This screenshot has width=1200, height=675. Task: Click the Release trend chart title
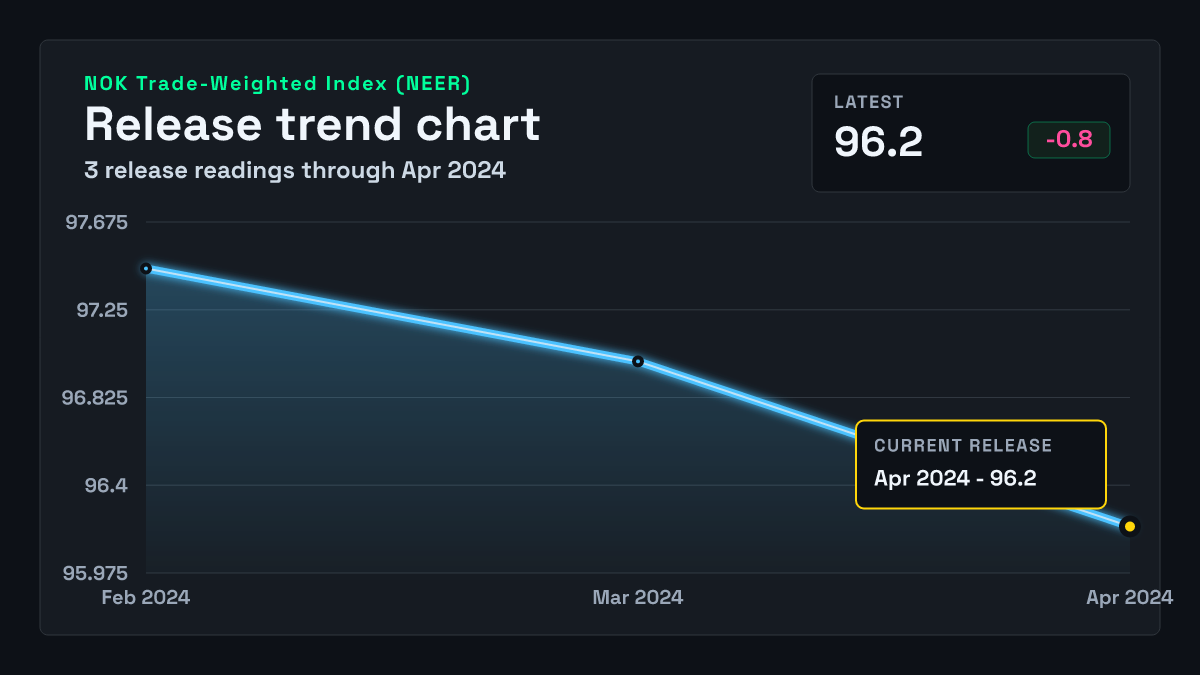312,124
